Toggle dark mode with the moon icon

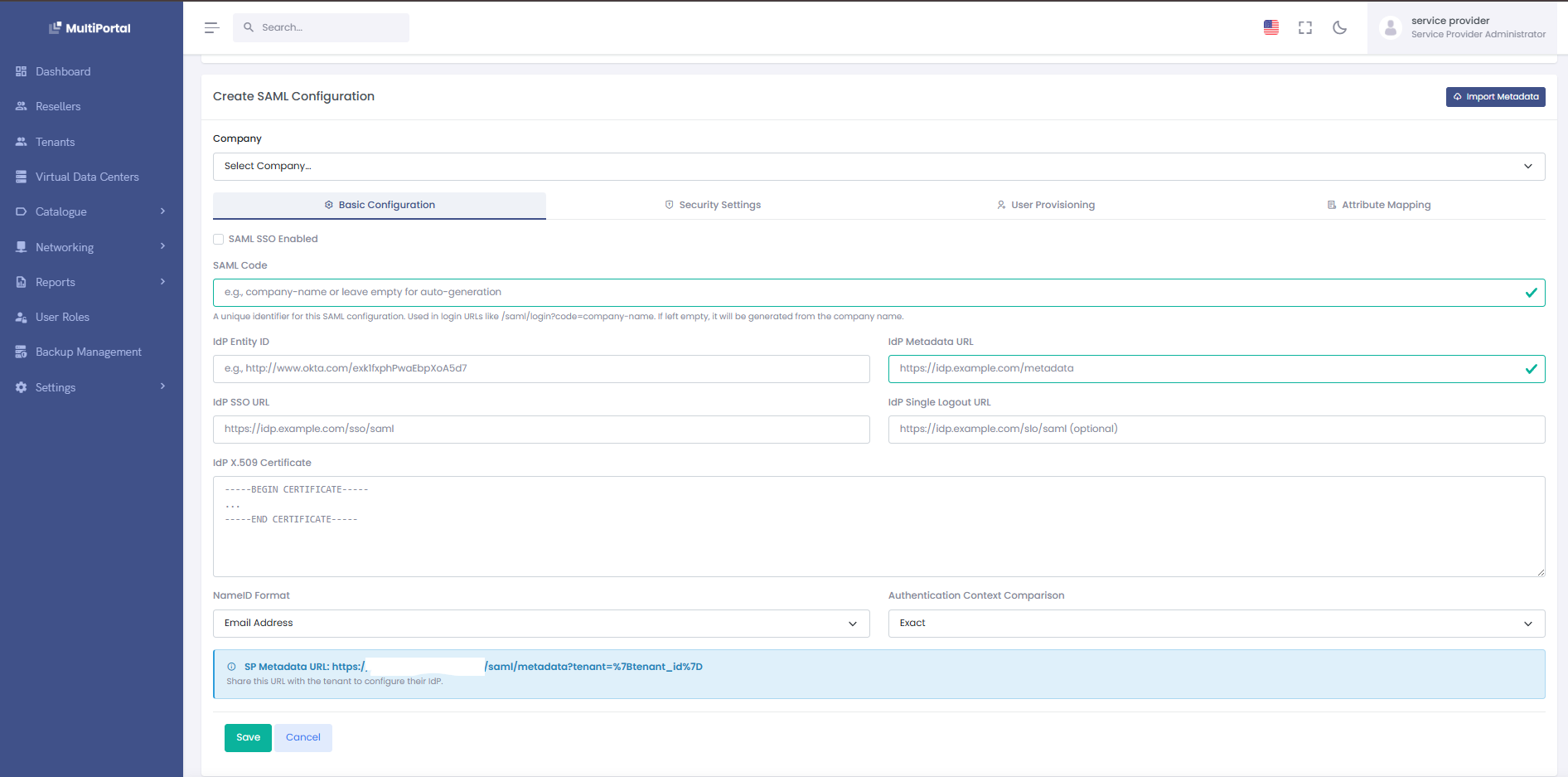pos(1339,27)
